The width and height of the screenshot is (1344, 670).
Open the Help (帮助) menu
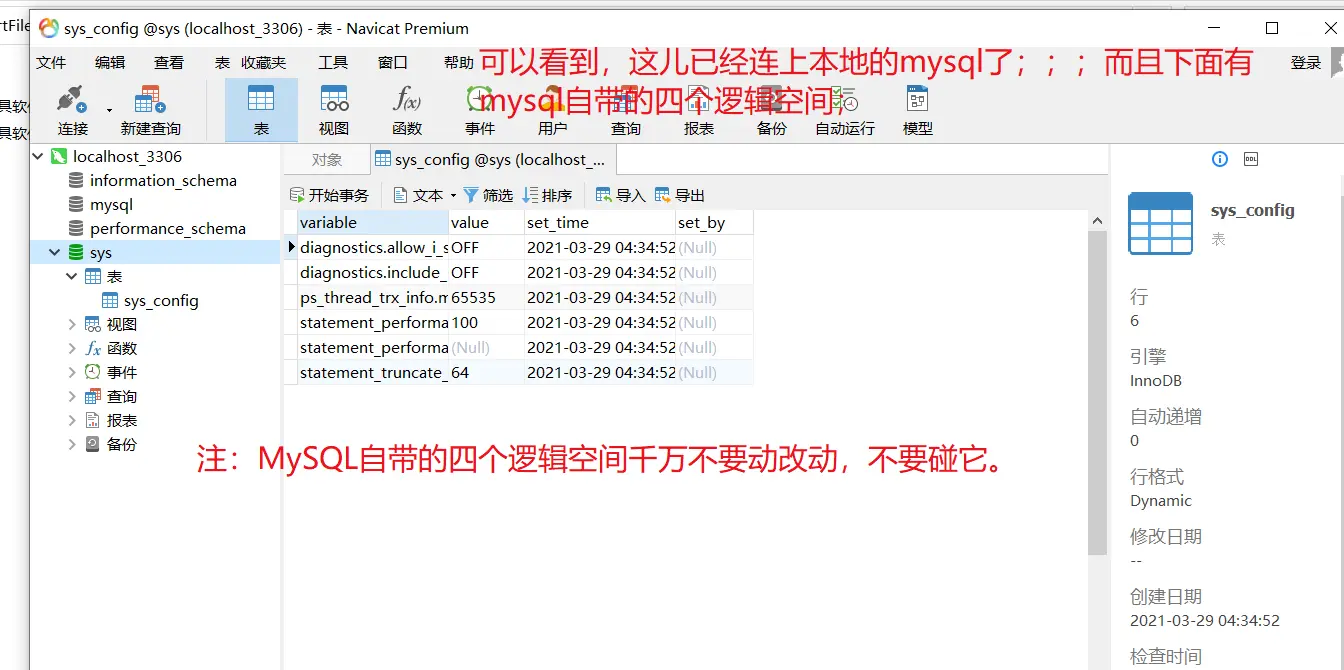click(459, 63)
